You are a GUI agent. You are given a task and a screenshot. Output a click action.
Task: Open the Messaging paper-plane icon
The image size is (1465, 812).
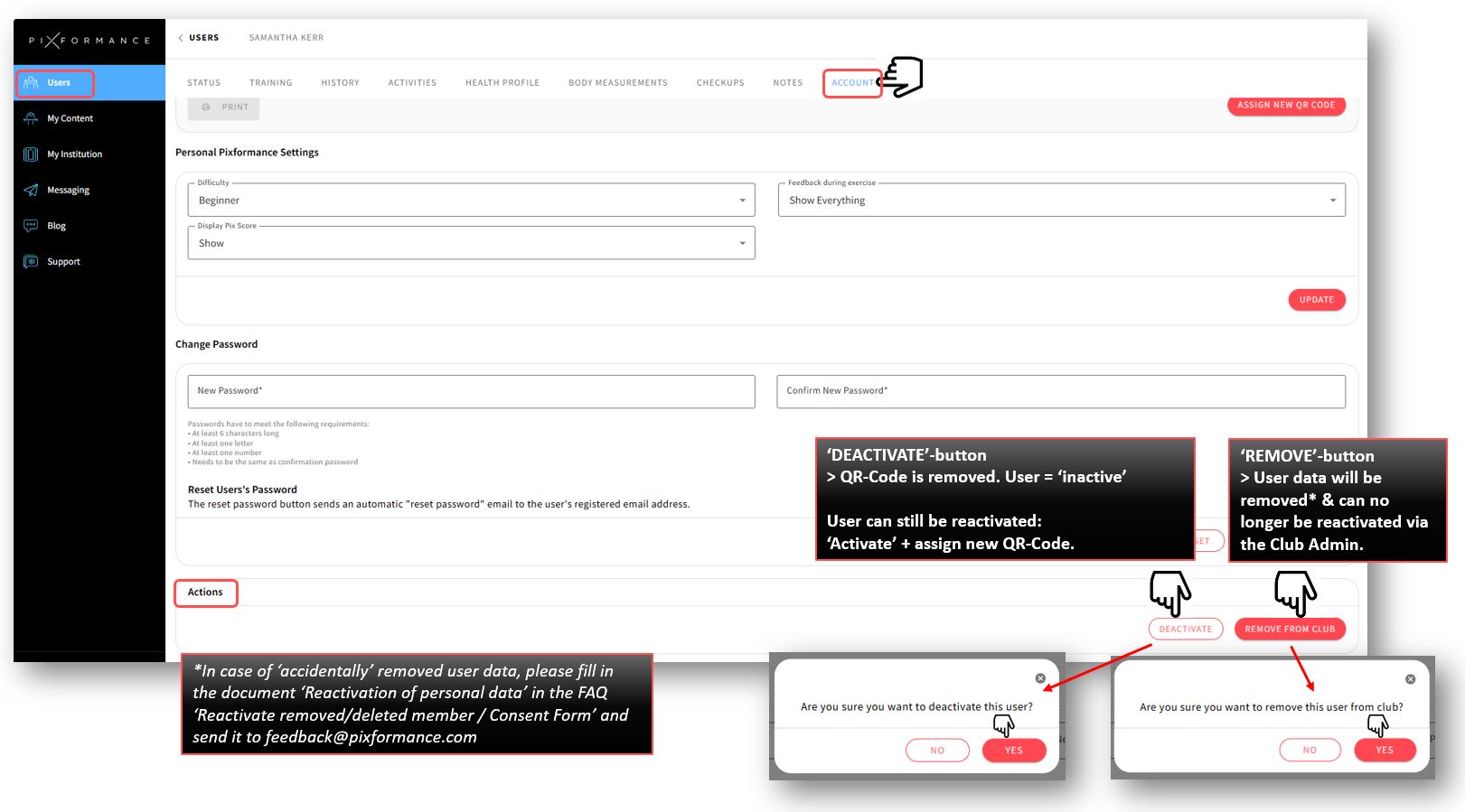(x=31, y=190)
